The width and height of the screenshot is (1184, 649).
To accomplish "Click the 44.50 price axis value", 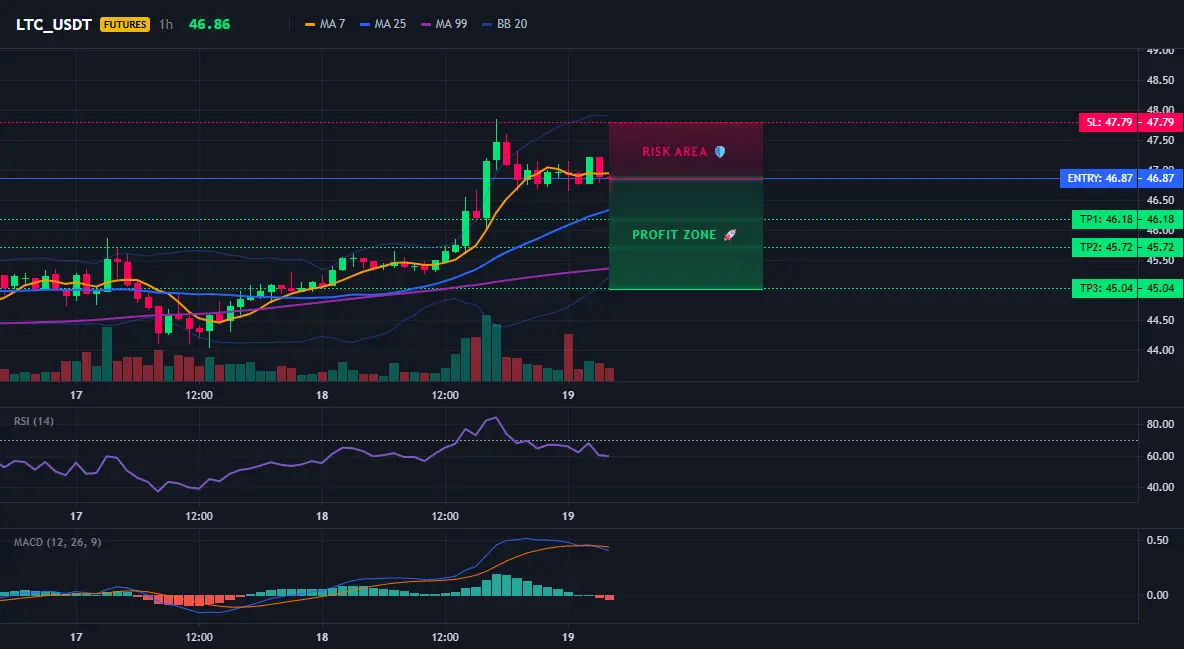I will (x=1160, y=320).
